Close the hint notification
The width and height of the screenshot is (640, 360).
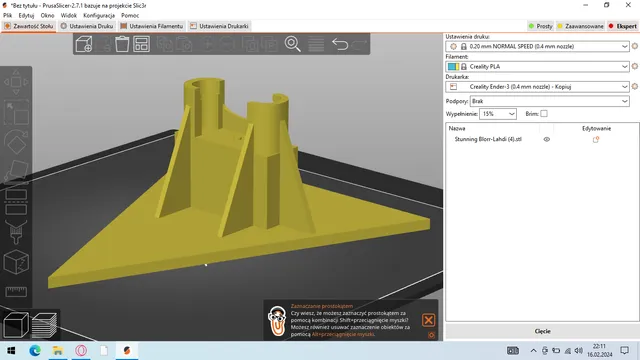[428, 320]
